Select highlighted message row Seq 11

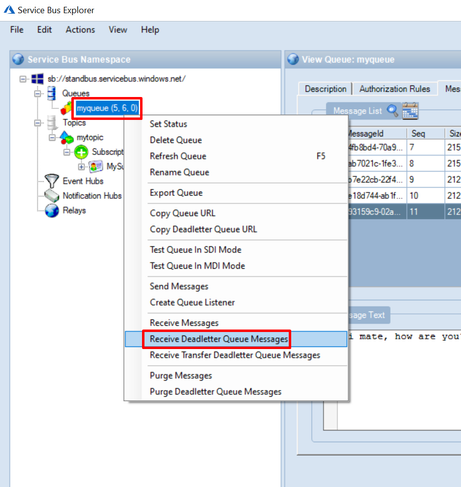405,212
